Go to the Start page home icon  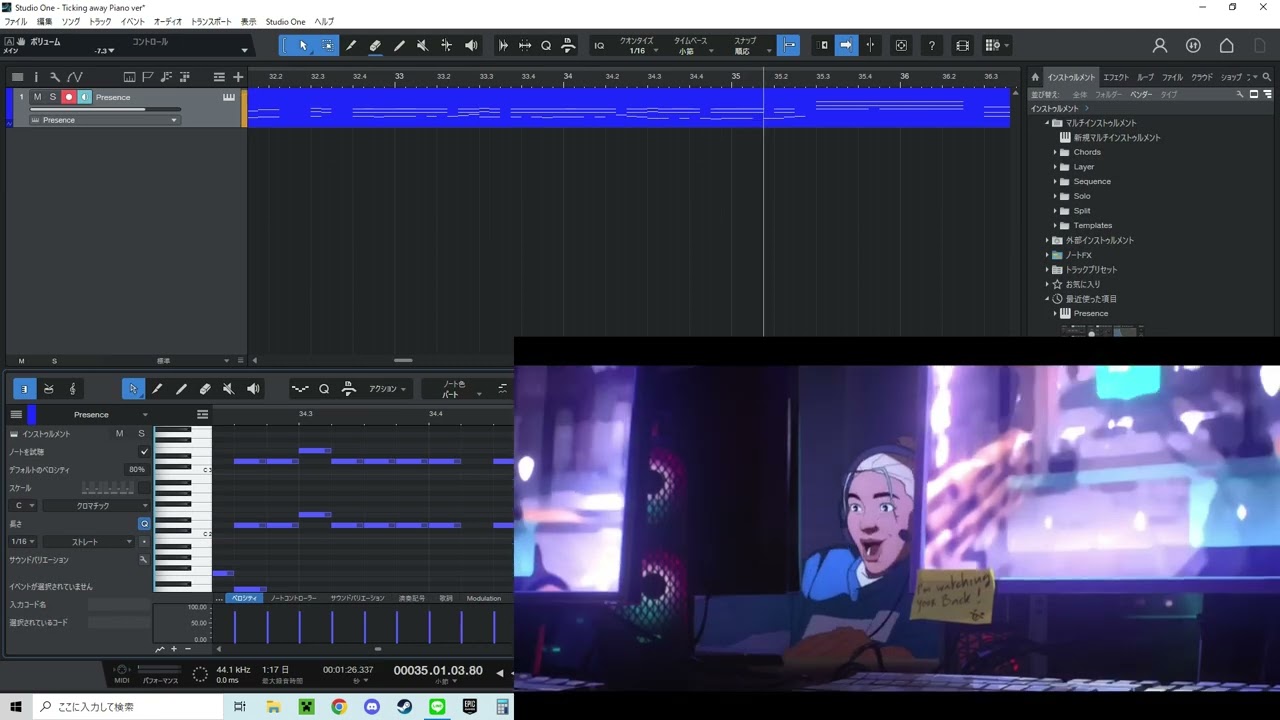click(x=1226, y=45)
